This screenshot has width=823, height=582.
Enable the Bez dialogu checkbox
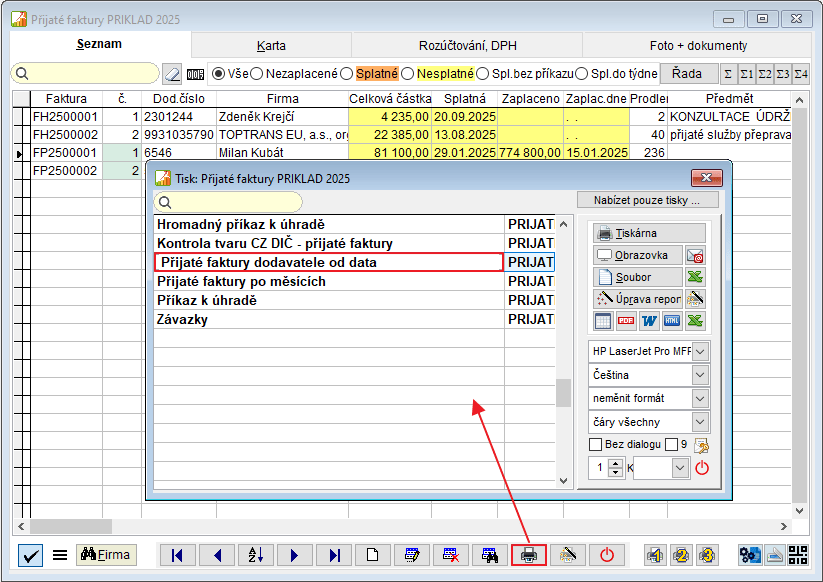[x=596, y=444]
